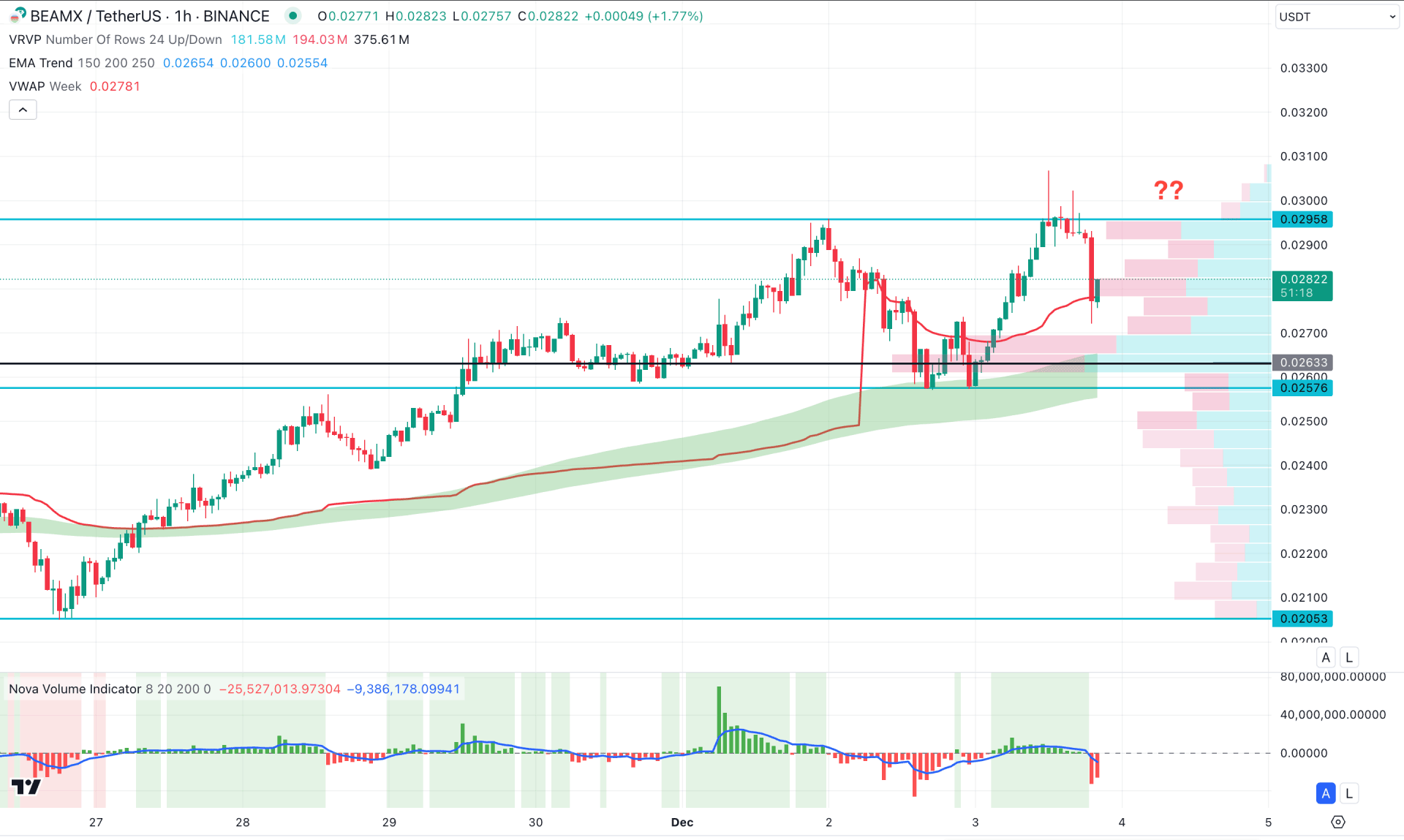Click the 28 date label on time axis
The width and height of the screenshot is (1404, 840).
point(243,822)
